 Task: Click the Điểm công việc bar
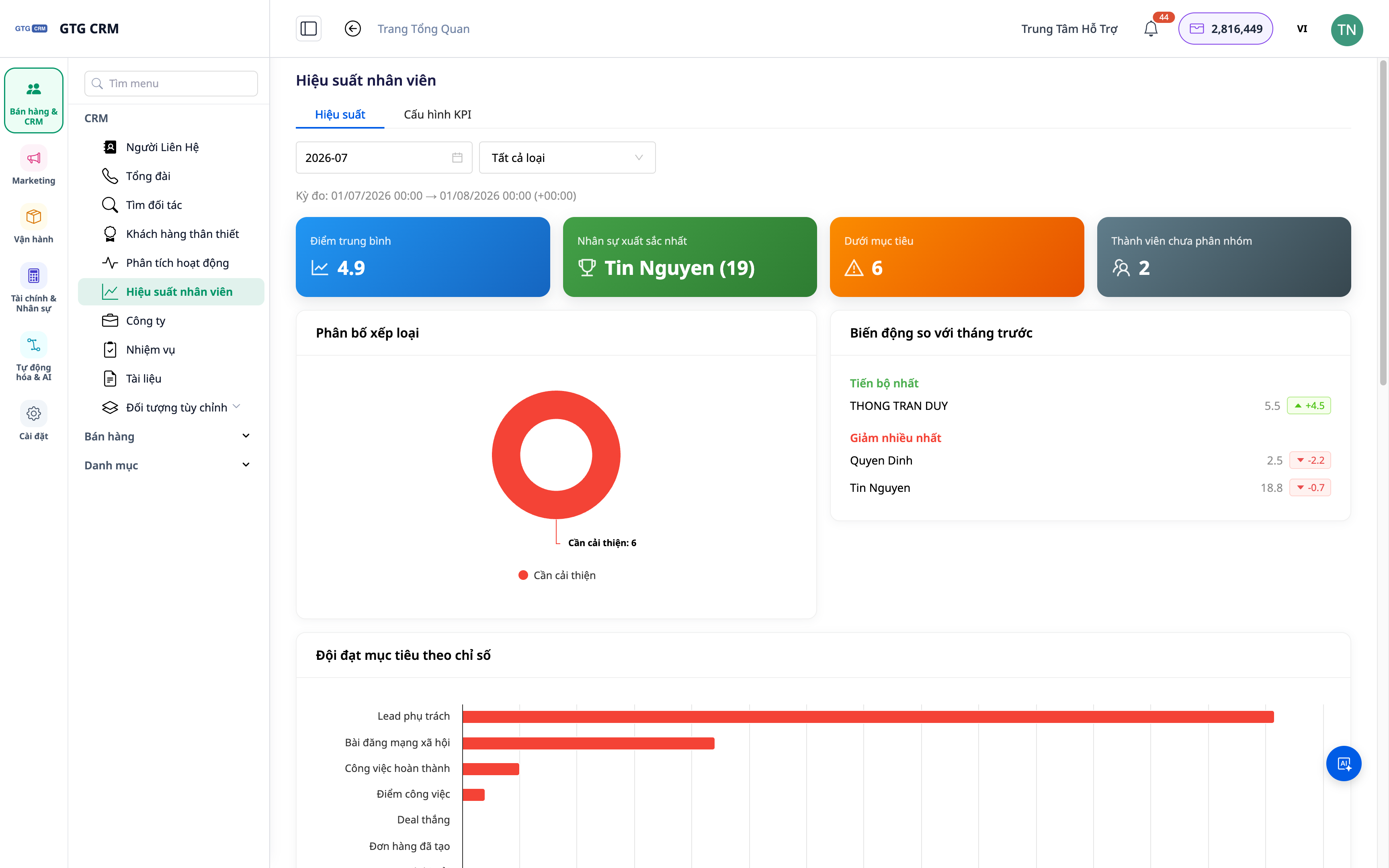(x=473, y=794)
